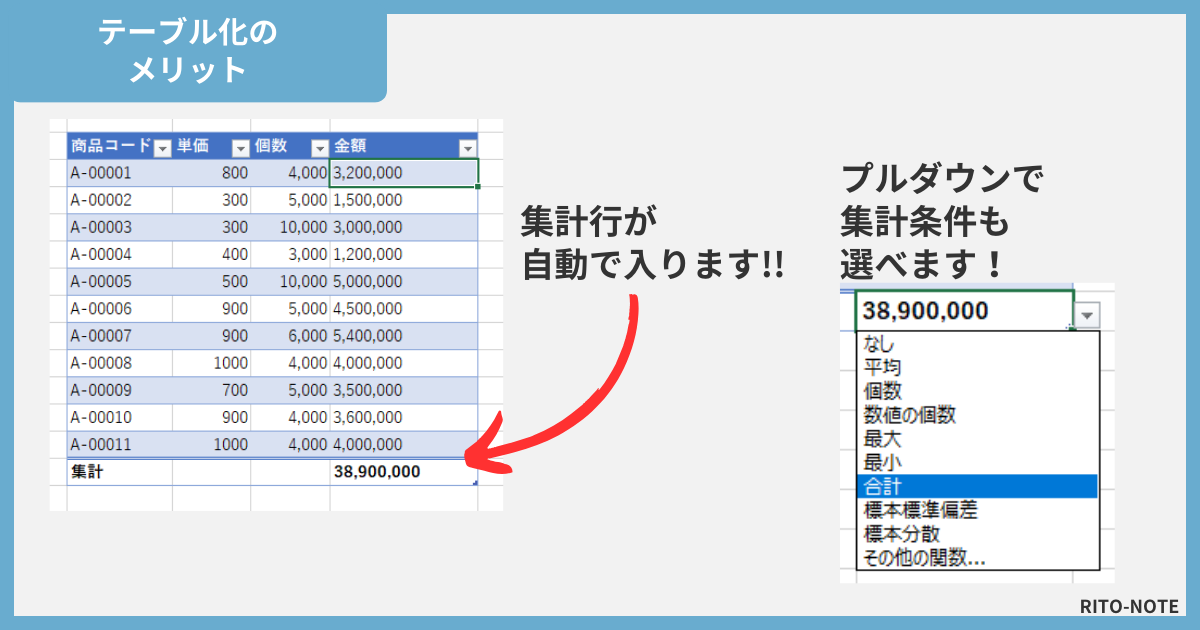Click dropdown arrow beside 38,900,000 total cell
Viewport: 1200px width, 630px height.
(1087, 315)
